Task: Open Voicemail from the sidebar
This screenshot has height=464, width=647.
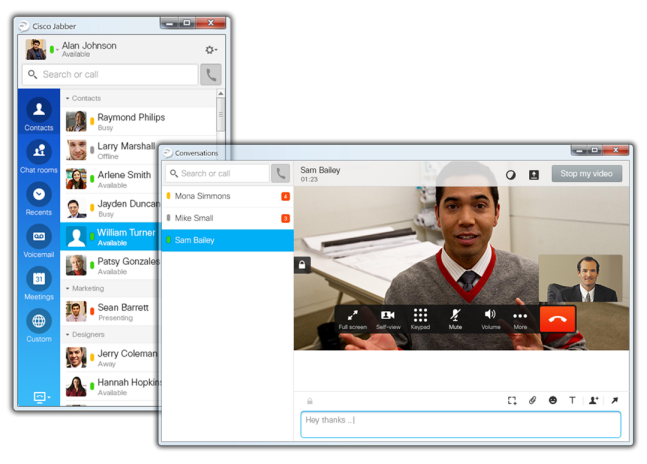Action: pos(38,240)
